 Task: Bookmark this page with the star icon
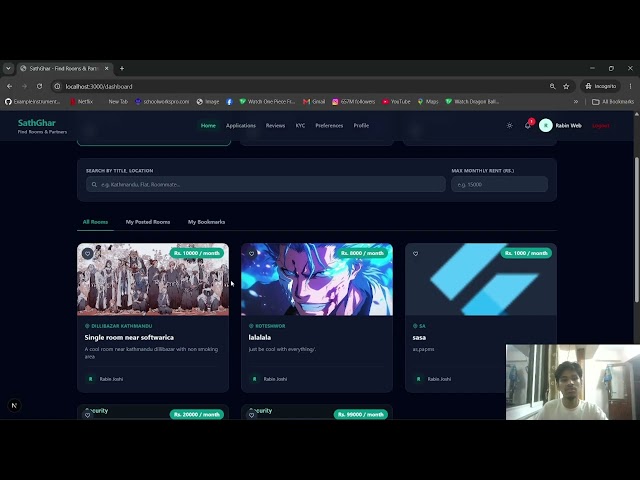pyautogui.click(x=566, y=86)
